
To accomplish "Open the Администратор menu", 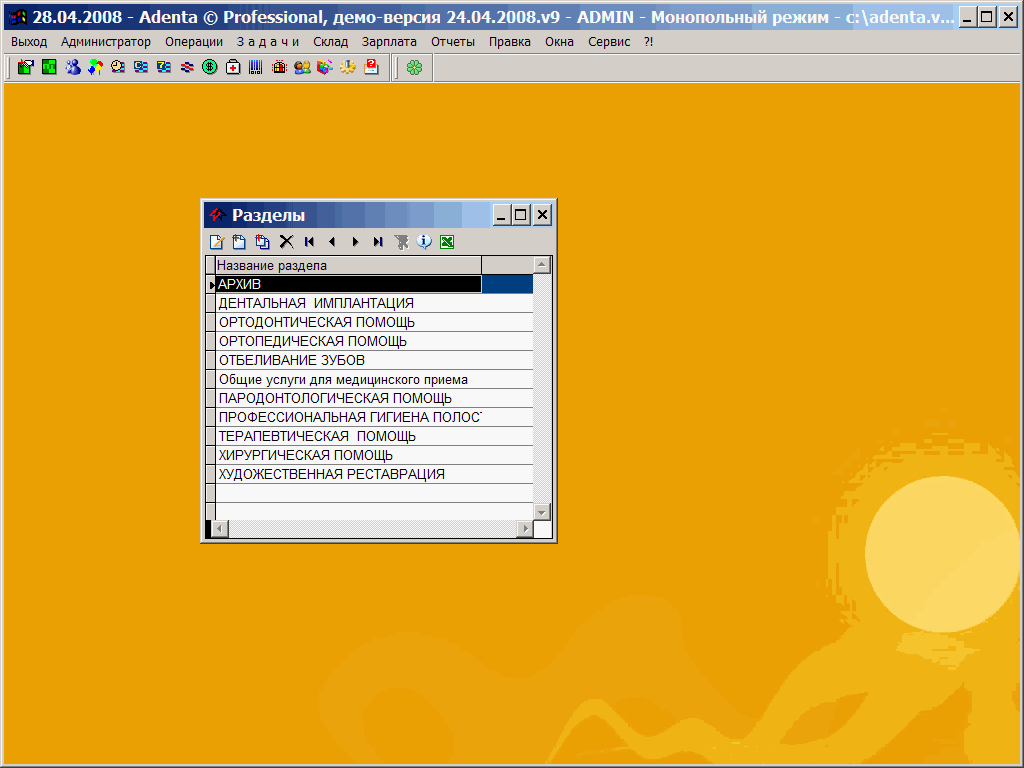I will coord(106,41).
